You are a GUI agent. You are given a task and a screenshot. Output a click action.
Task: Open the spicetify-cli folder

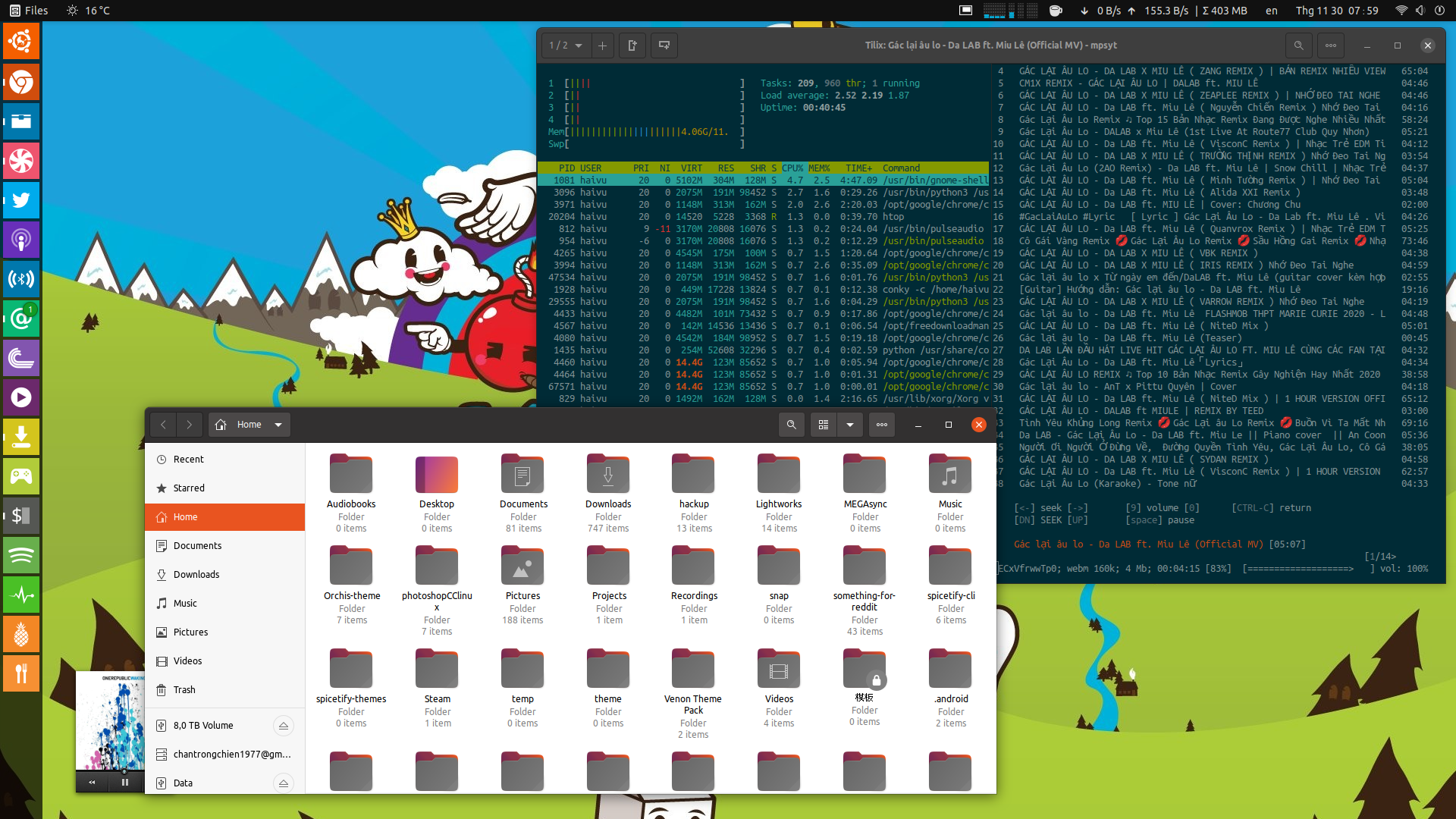950,585
